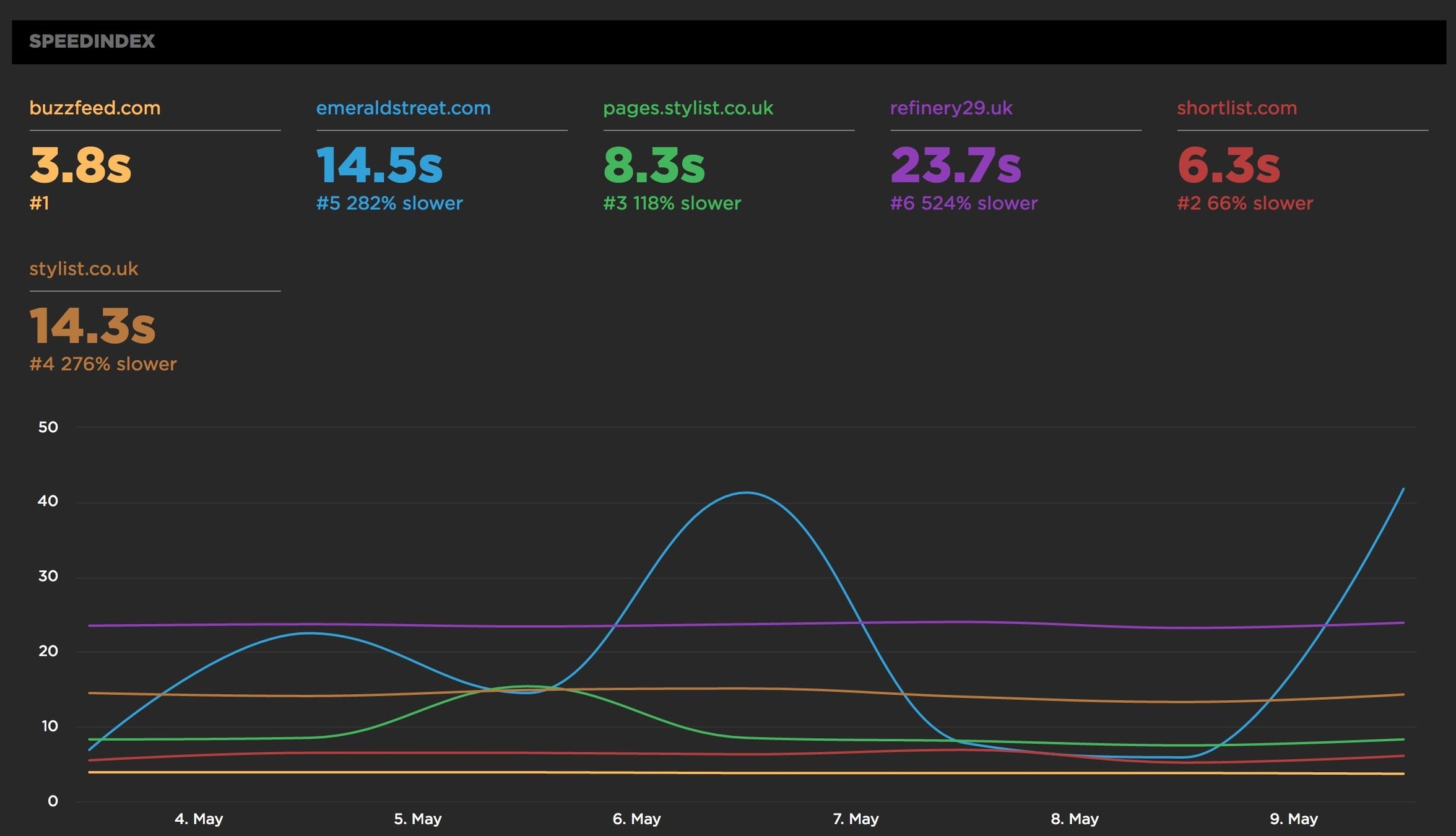Open the refinery29.uk site link
Screen dimensions: 1456x836
pos(951,108)
